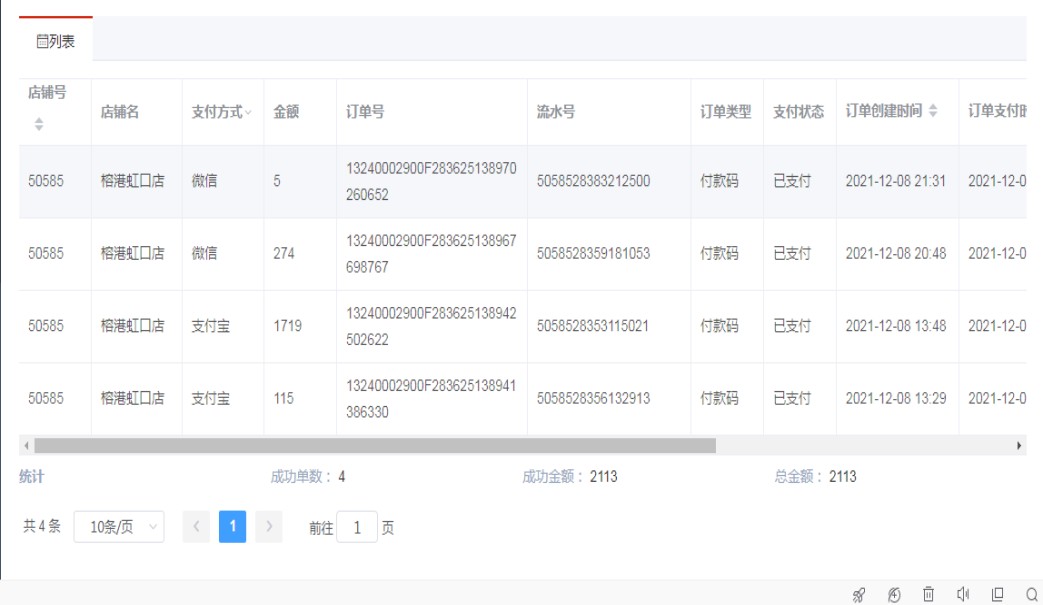The width and height of the screenshot is (1043, 605).
Task: Click the 前往 page number input field
Action: 357,528
